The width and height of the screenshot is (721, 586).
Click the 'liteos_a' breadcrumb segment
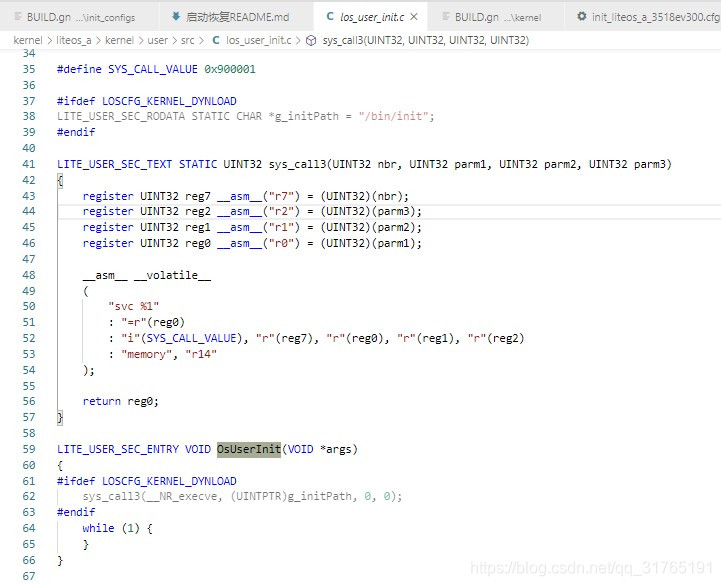pos(74,40)
